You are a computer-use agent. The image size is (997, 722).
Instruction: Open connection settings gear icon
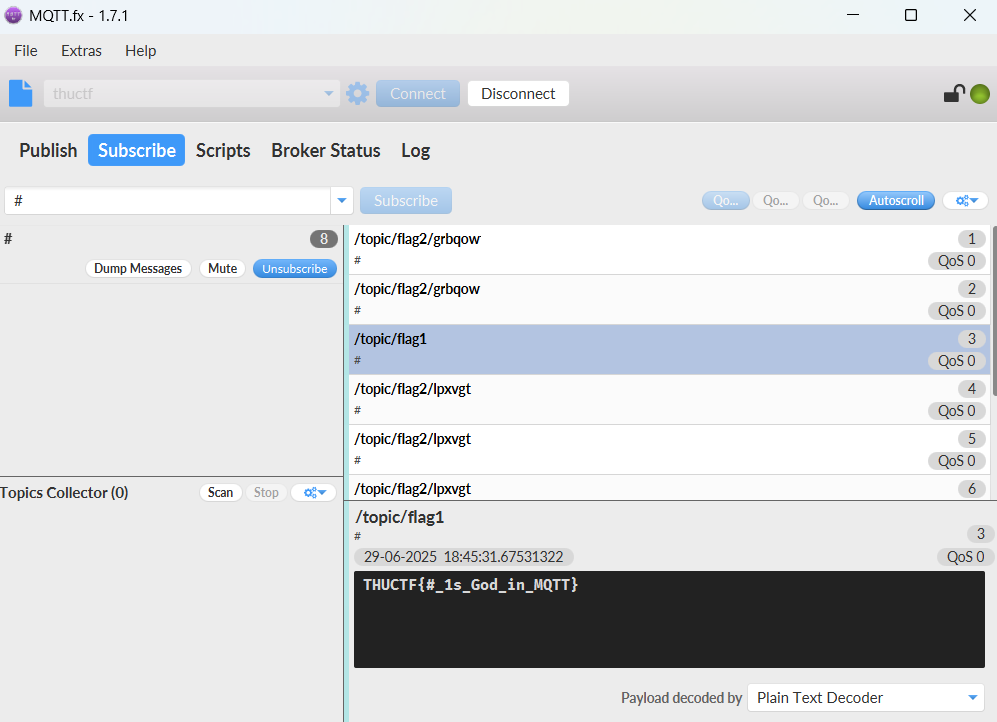point(357,94)
